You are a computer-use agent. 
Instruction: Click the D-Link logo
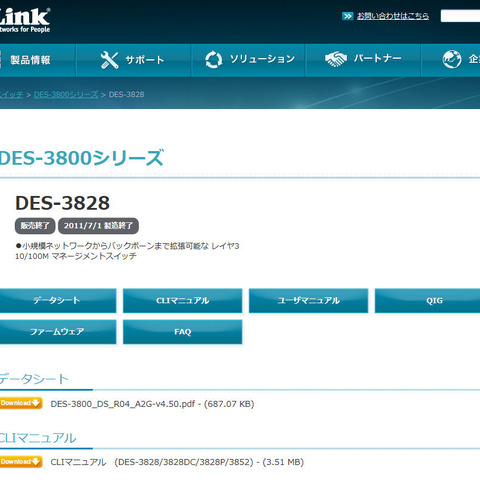[x=25, y=20]
